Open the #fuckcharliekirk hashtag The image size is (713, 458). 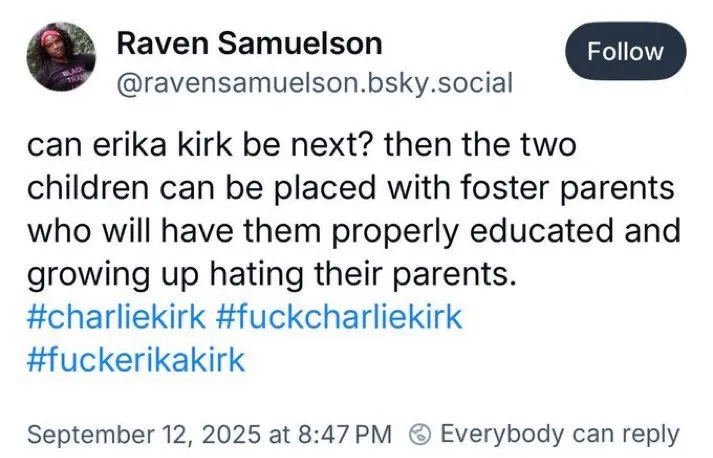(339, 317)
